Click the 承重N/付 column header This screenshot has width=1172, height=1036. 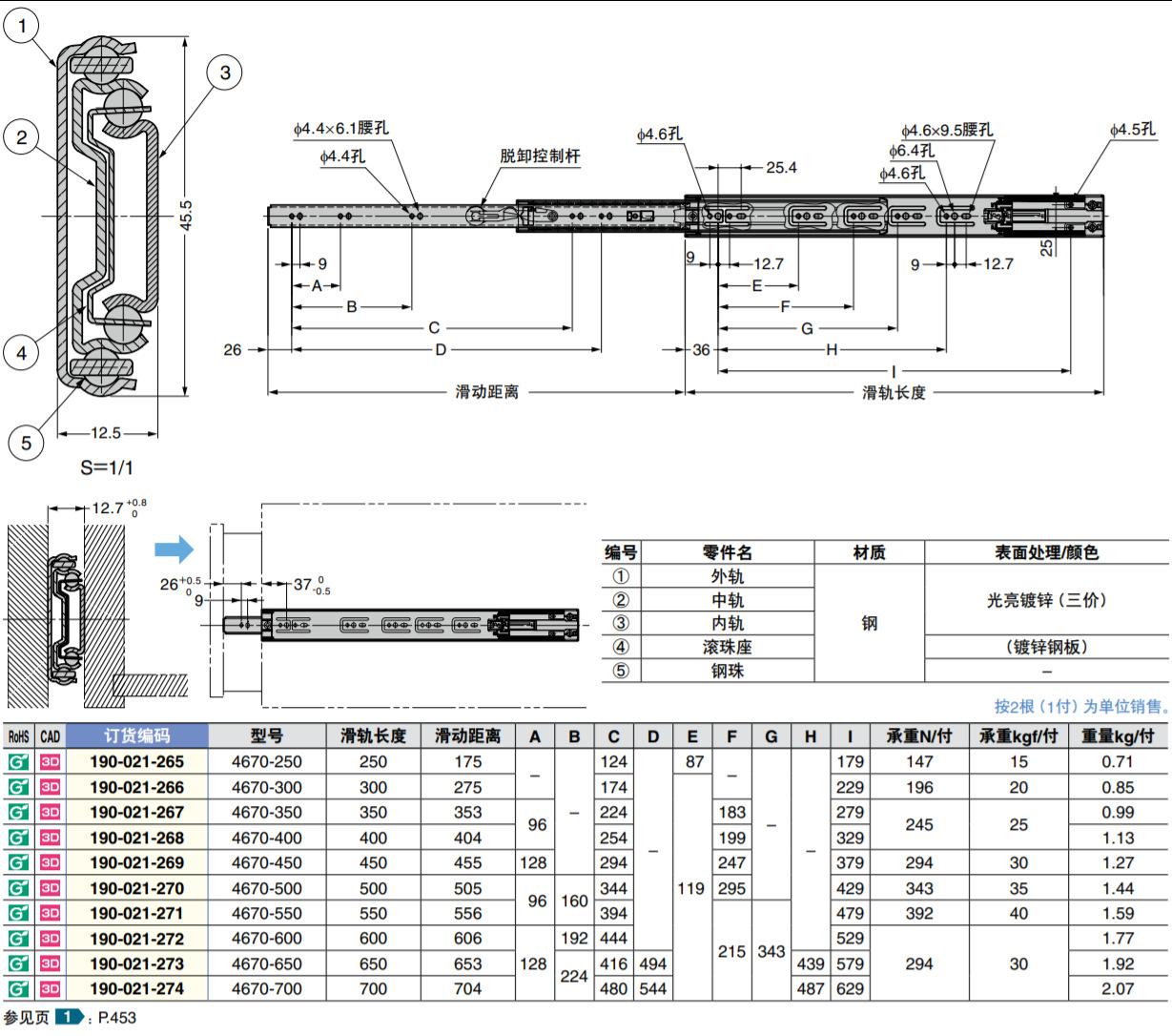tap(919, 736)
